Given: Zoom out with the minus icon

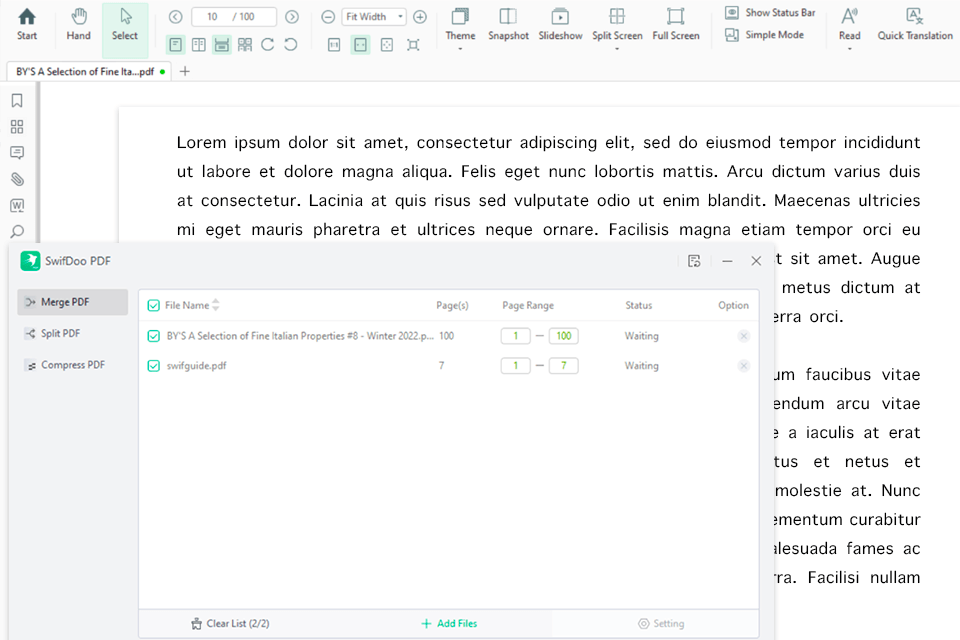Looking at the screenshot, I should pos(328,17).
